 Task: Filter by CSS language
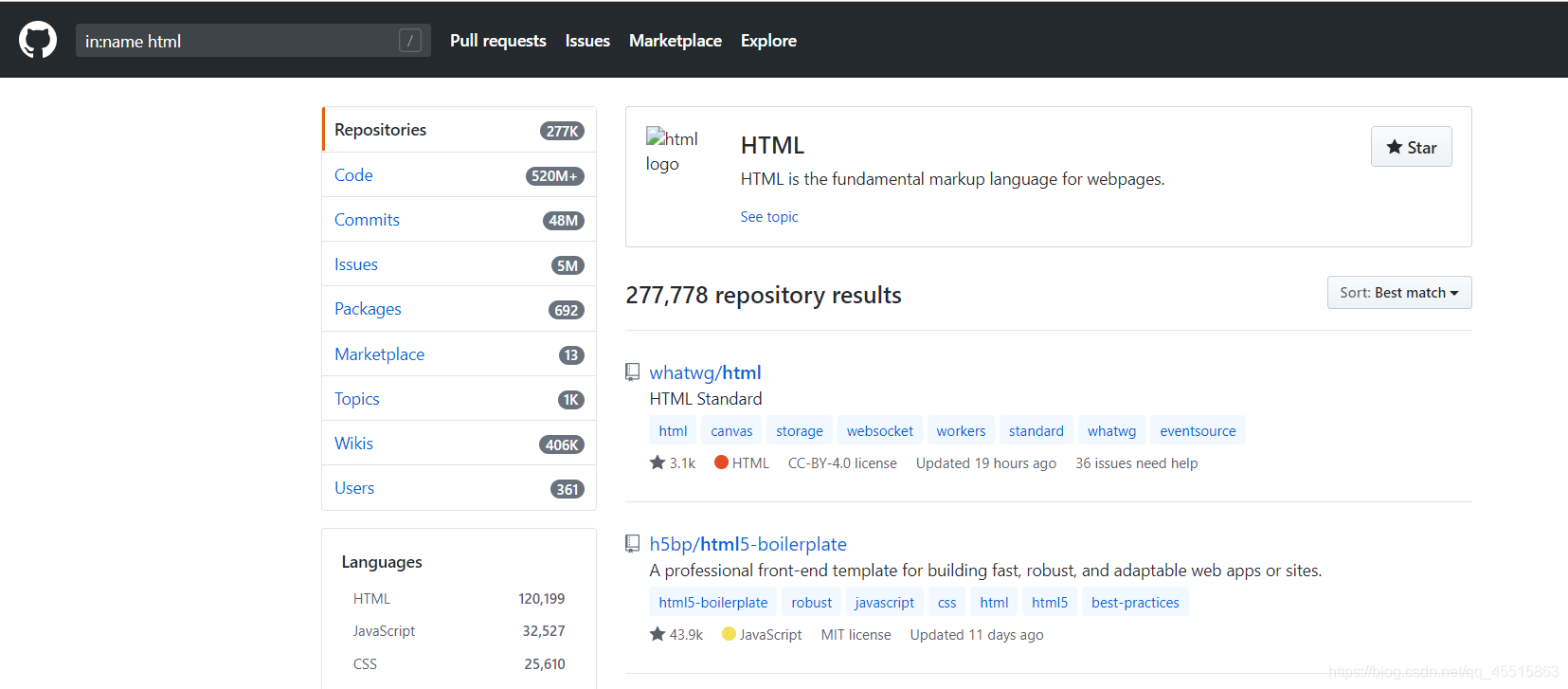[x=459, y=664]
